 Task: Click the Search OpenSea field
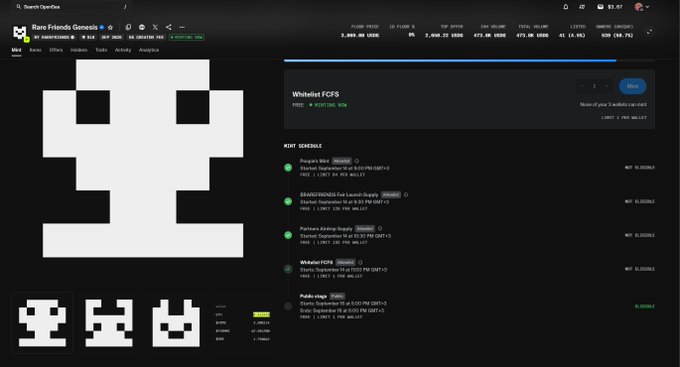[72, 7]
